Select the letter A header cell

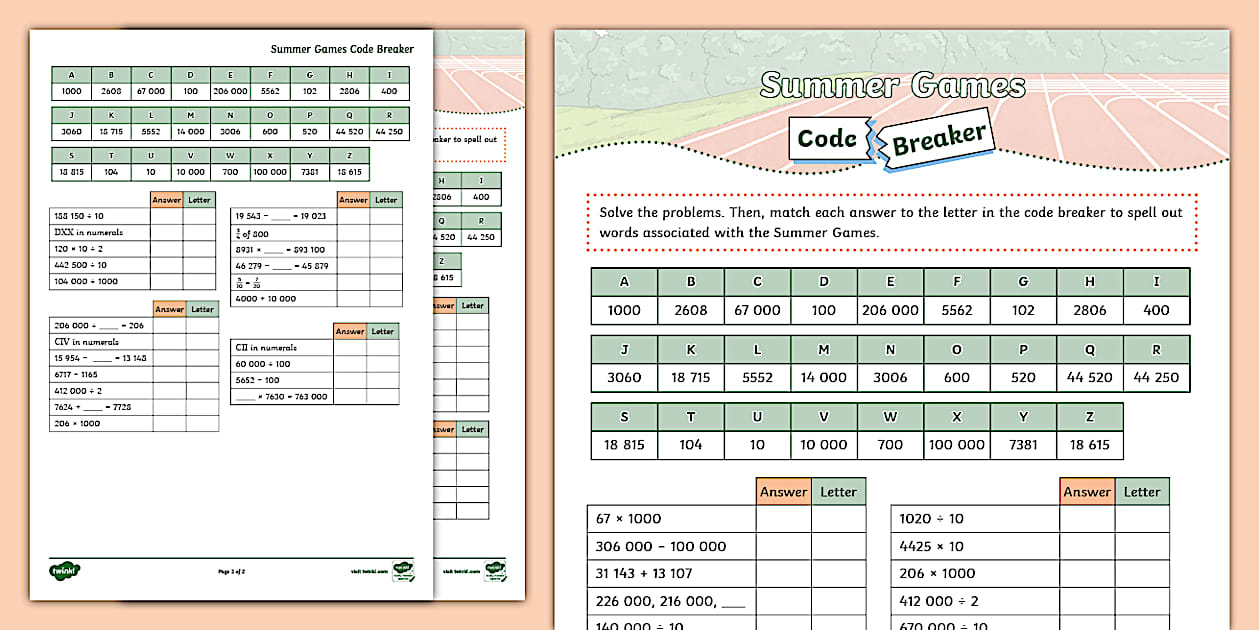[x=624, y=282]
